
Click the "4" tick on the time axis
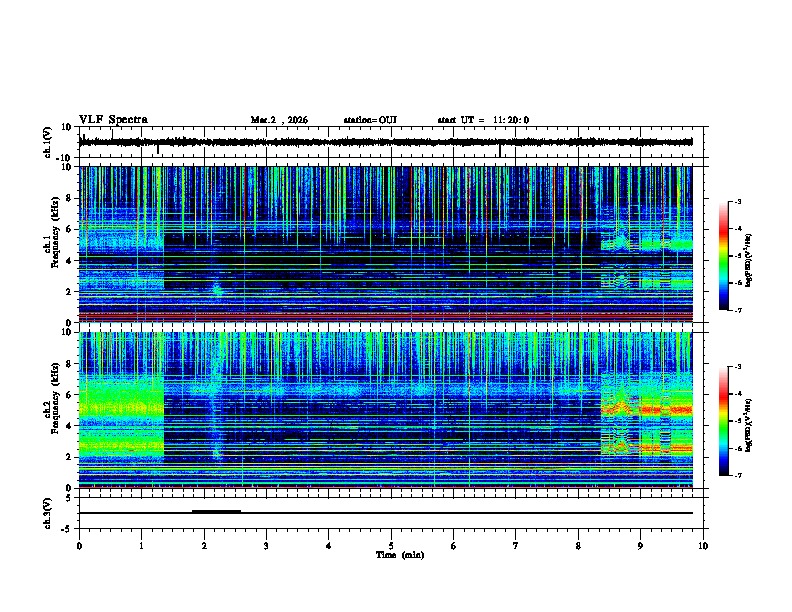[x=329, y=546]
